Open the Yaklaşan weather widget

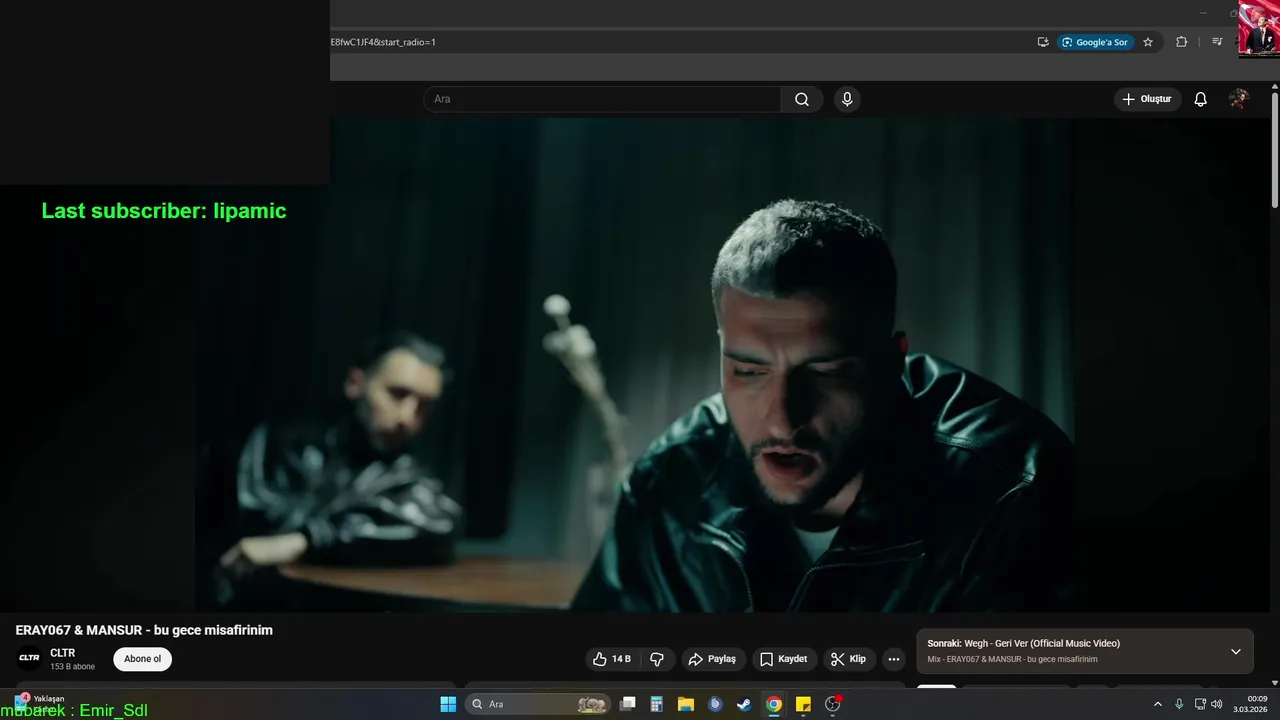[x=40, y=701]
